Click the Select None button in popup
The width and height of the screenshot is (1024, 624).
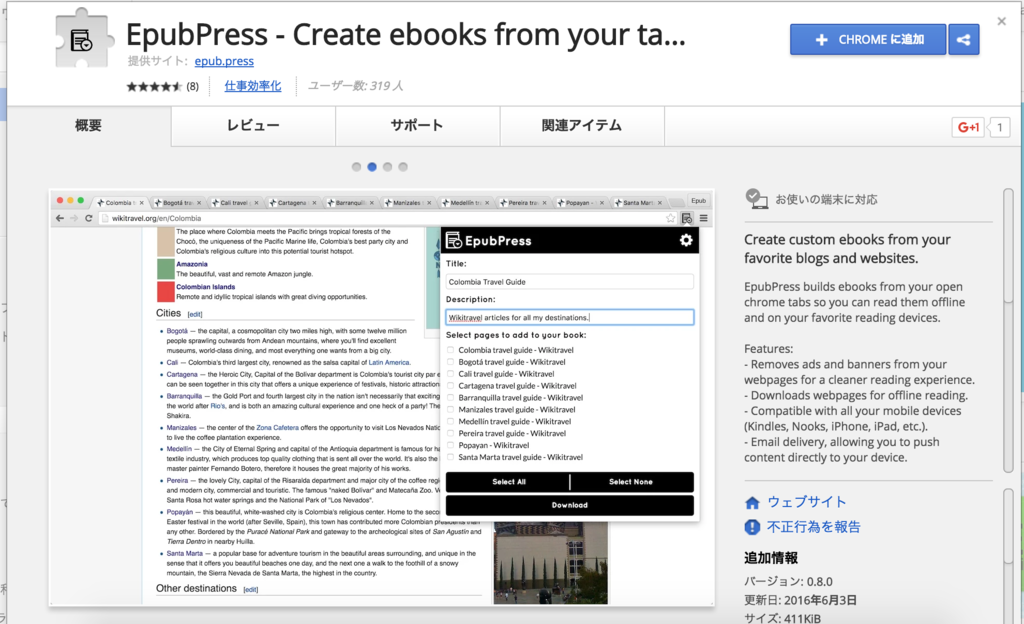(632, 482)
